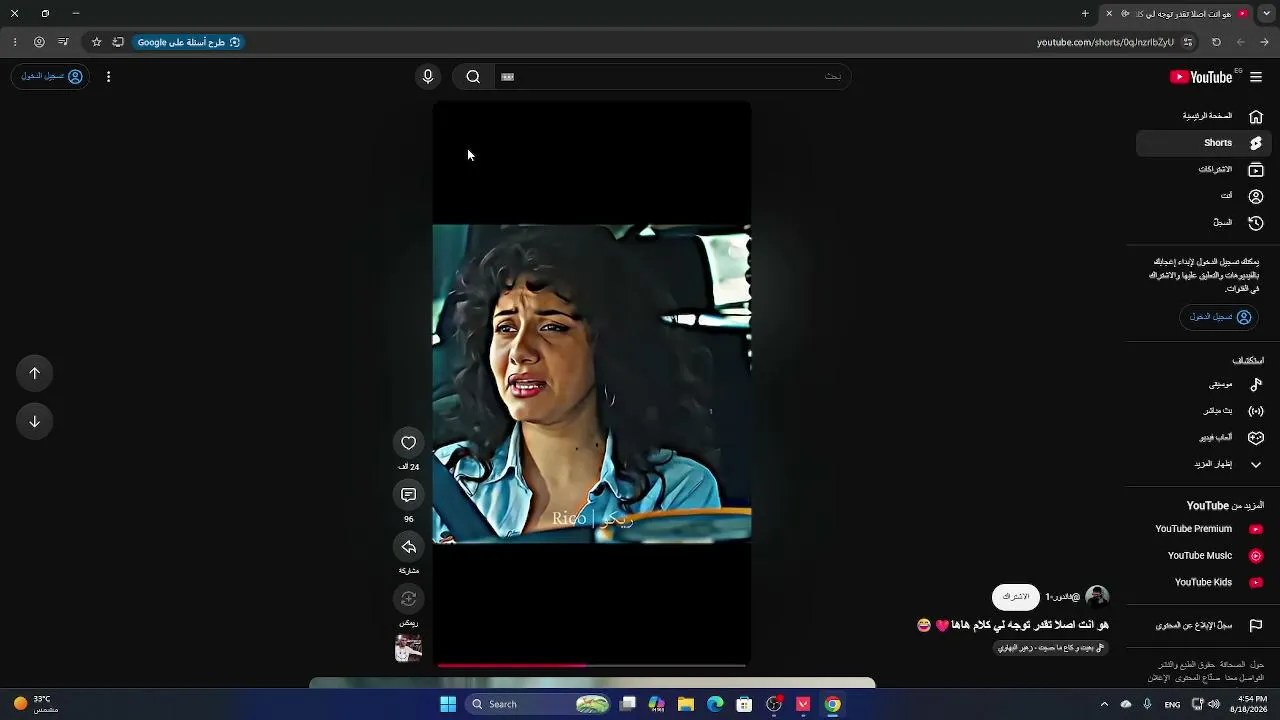
Task: Share this short using the arrow icon
Action: pos(408,547)
